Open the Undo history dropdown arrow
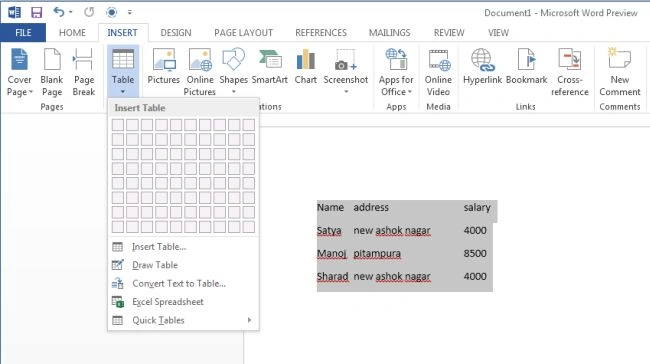Screen dimensions: 650x364 point(71,12)
